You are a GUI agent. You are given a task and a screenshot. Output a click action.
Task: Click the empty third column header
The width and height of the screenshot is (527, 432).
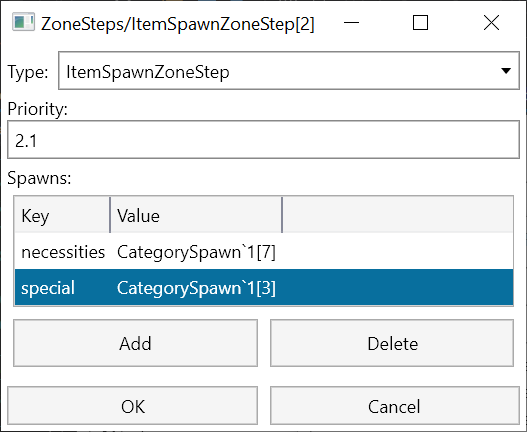pos(398,215)
